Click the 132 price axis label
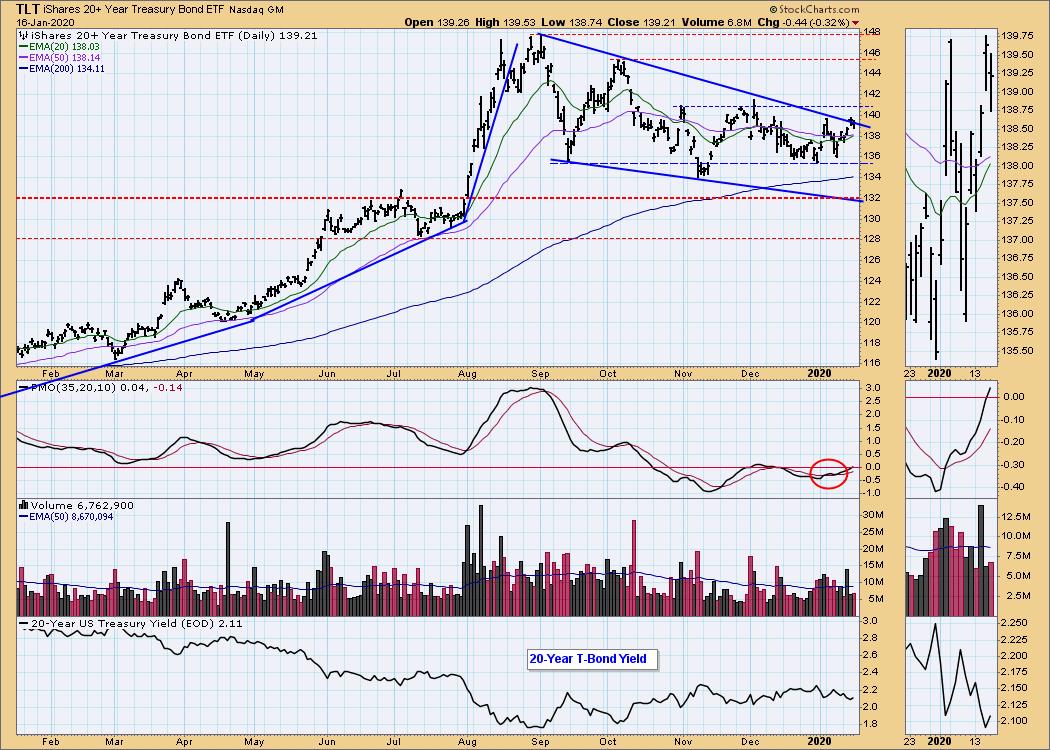The width and height of the screenshot is (1050, 750). click(872, 198)
